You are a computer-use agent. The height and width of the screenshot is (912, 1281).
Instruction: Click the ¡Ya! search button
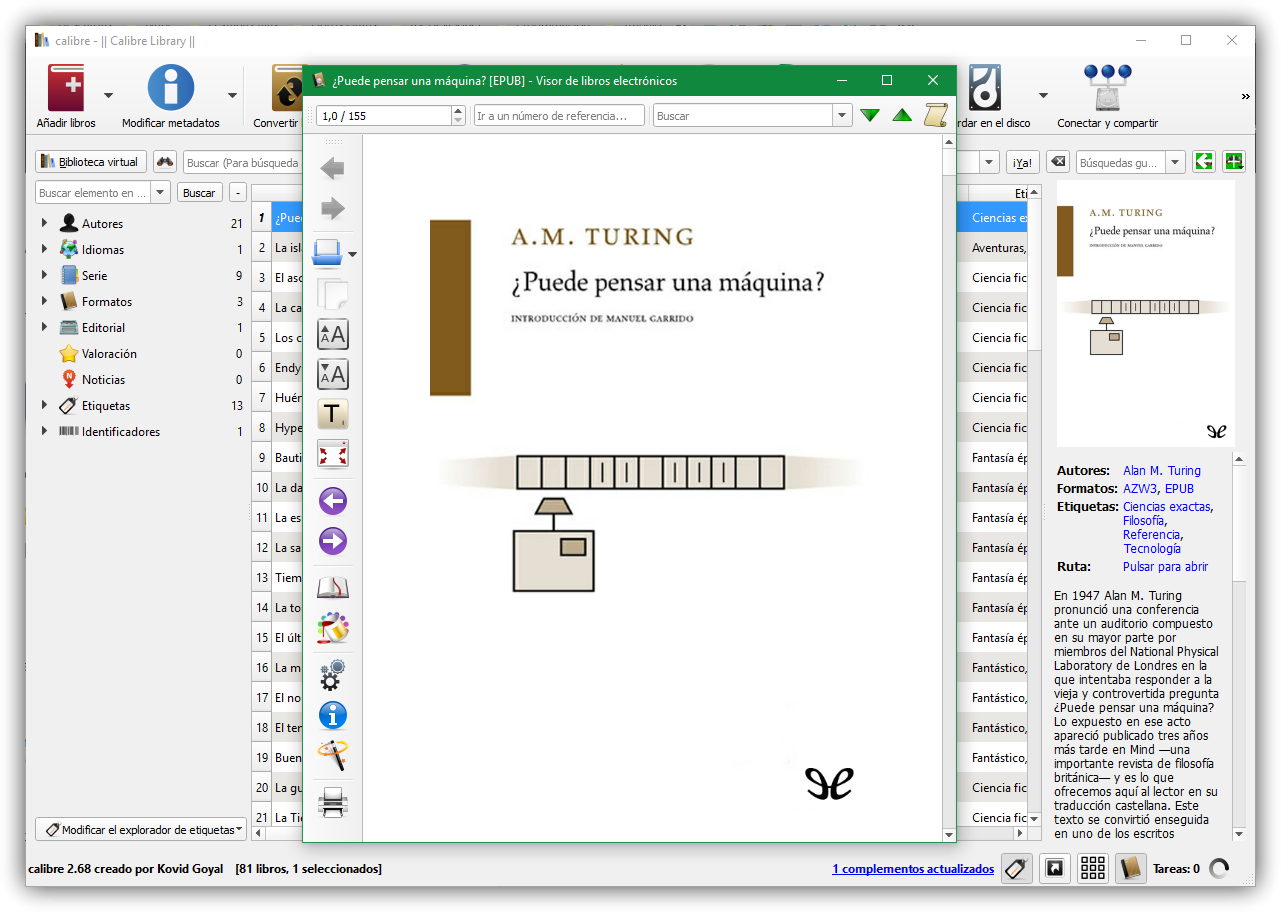tap(1023, 162)
